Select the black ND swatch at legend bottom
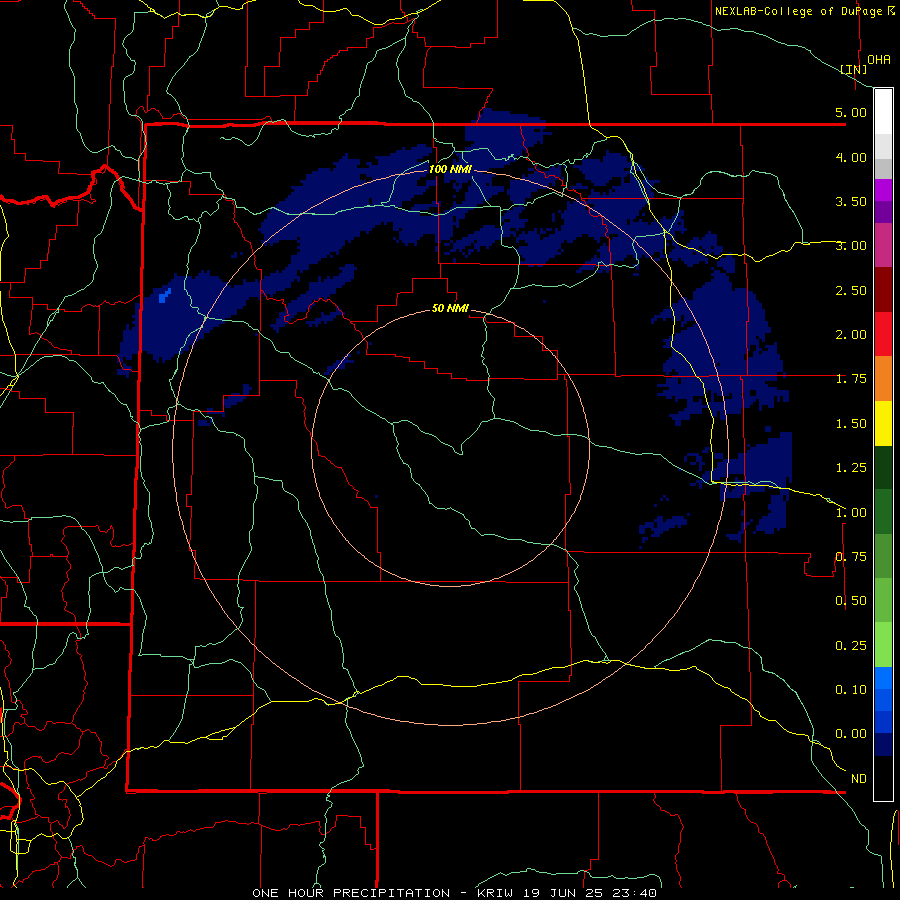 [883, 778]
